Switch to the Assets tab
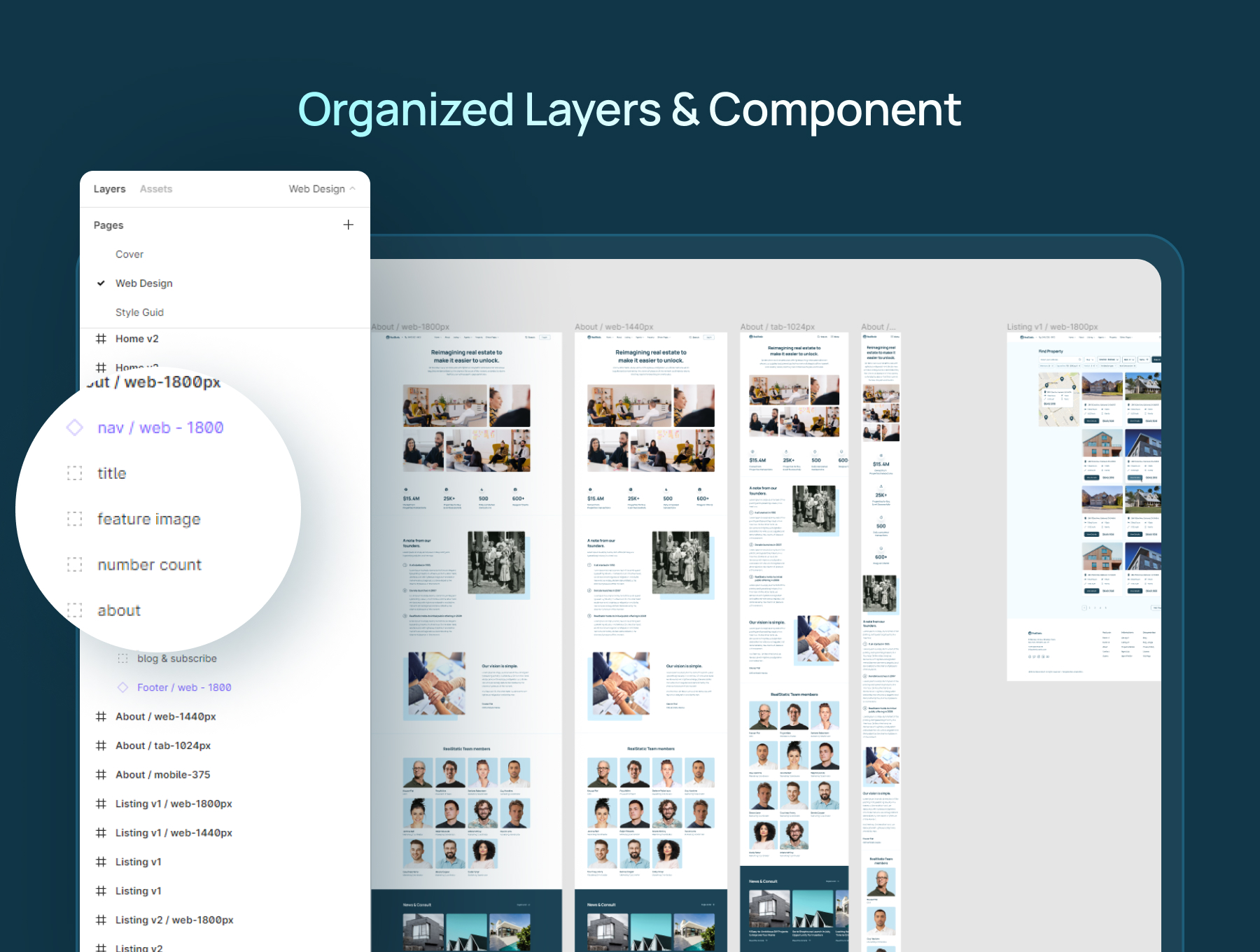This screenshot has width=1260, height=952. pyautogui.click(x=155, y=189)
